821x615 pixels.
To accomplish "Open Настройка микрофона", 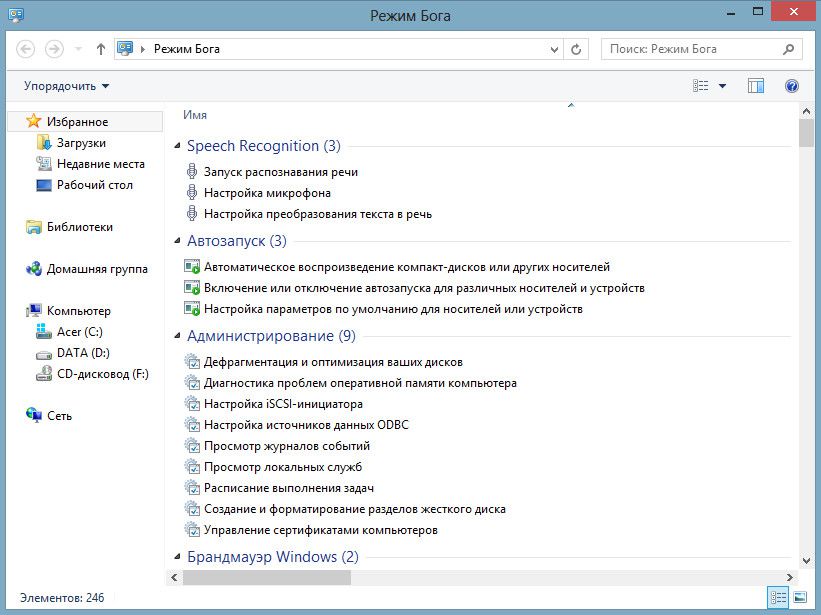I will click(267, 193).
